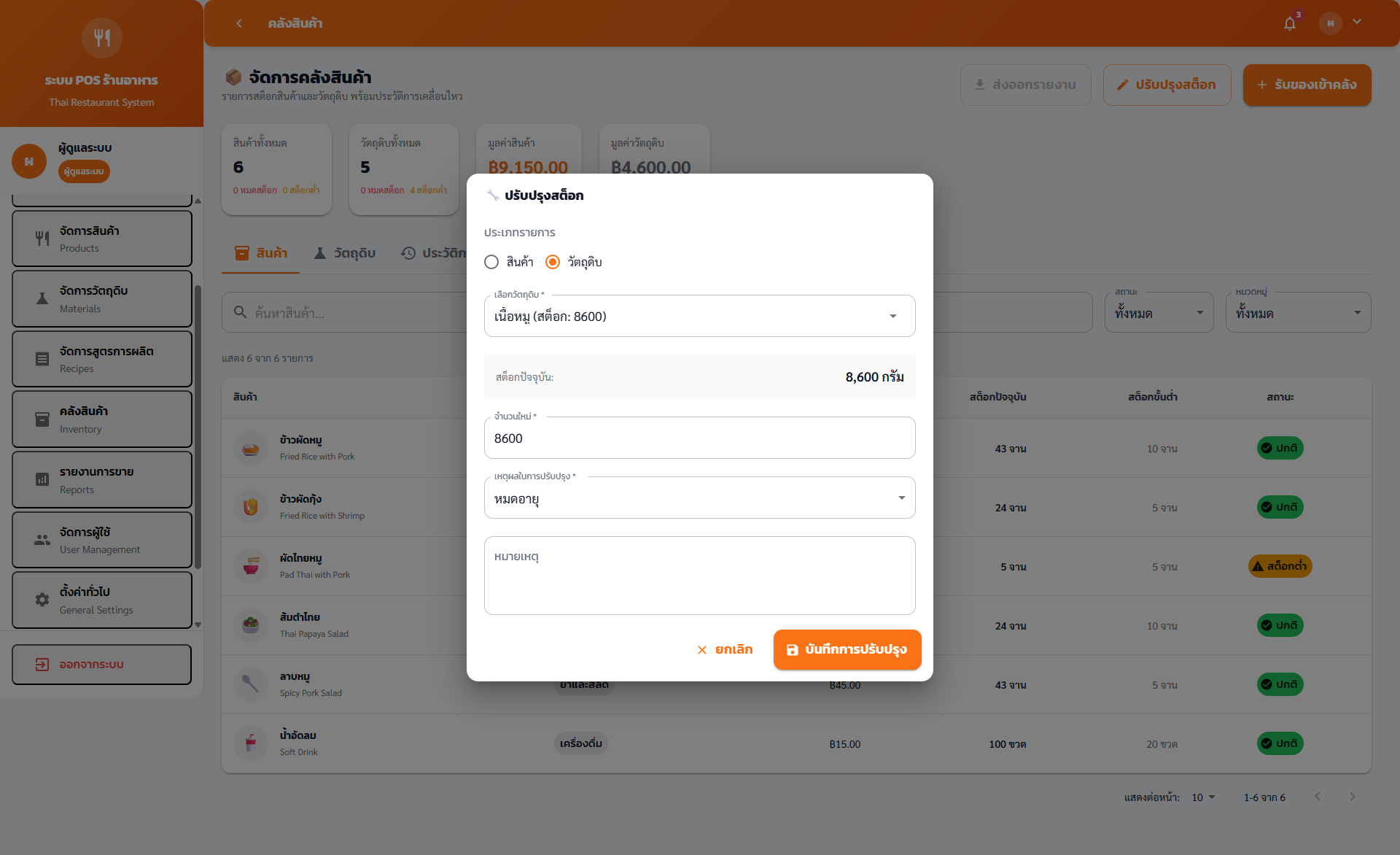Click the user avatar in top bar
The width and height of the screenshot is (1400, 855).
coord(1330,23)
